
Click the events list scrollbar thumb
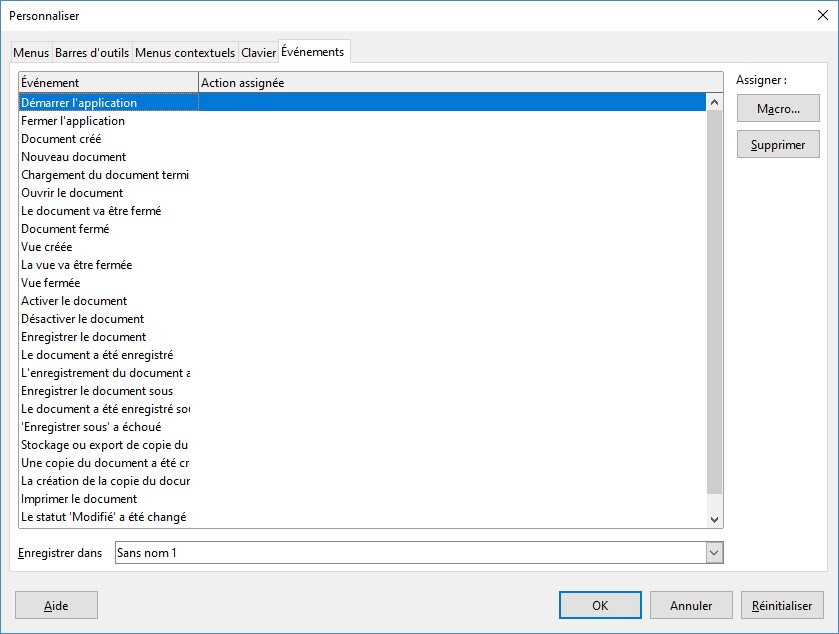[x=714, y=302]
